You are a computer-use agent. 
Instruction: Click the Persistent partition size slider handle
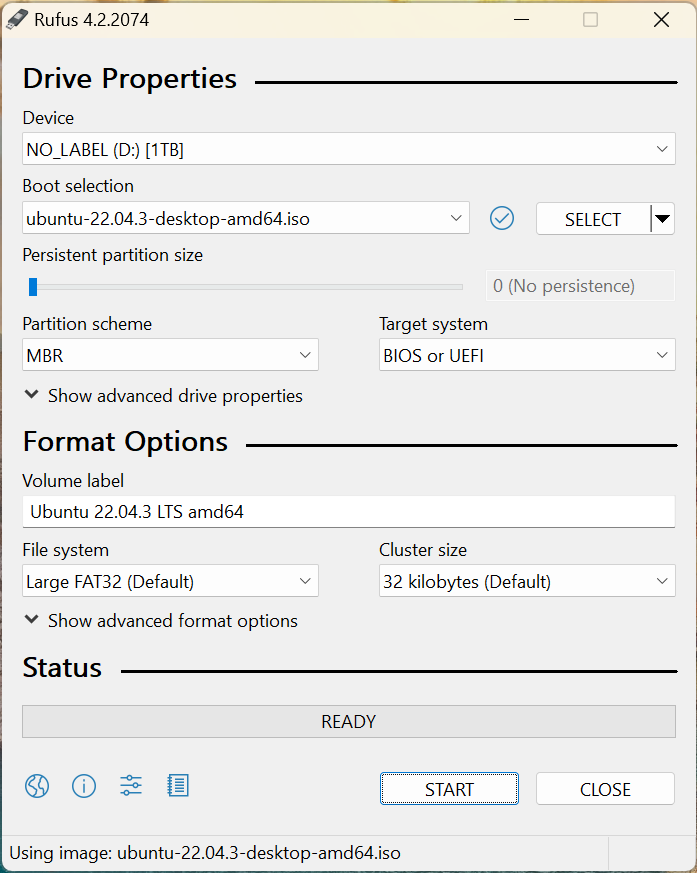(x=33, y=287)
